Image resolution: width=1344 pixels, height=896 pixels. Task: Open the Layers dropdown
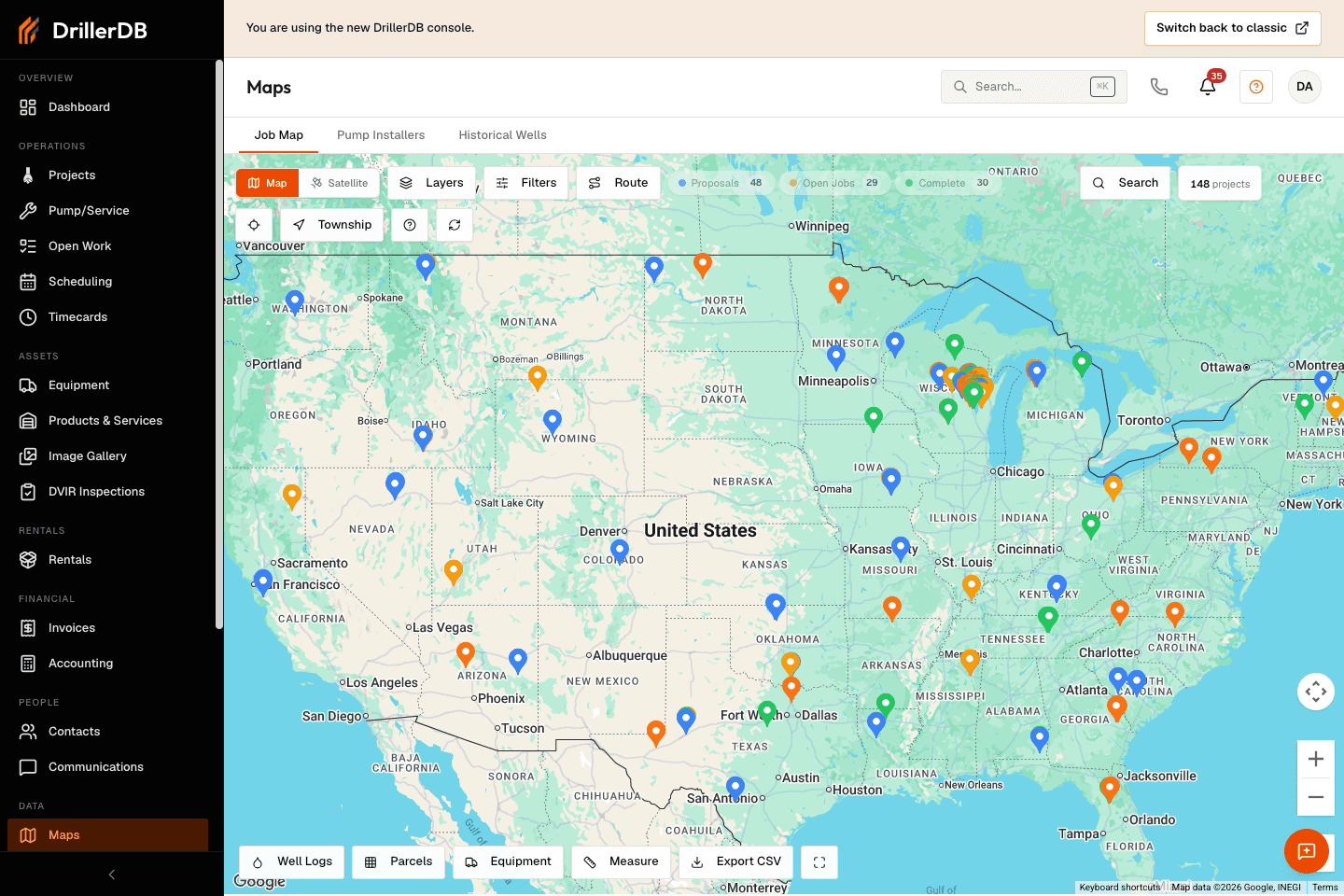tap(431, 183)
